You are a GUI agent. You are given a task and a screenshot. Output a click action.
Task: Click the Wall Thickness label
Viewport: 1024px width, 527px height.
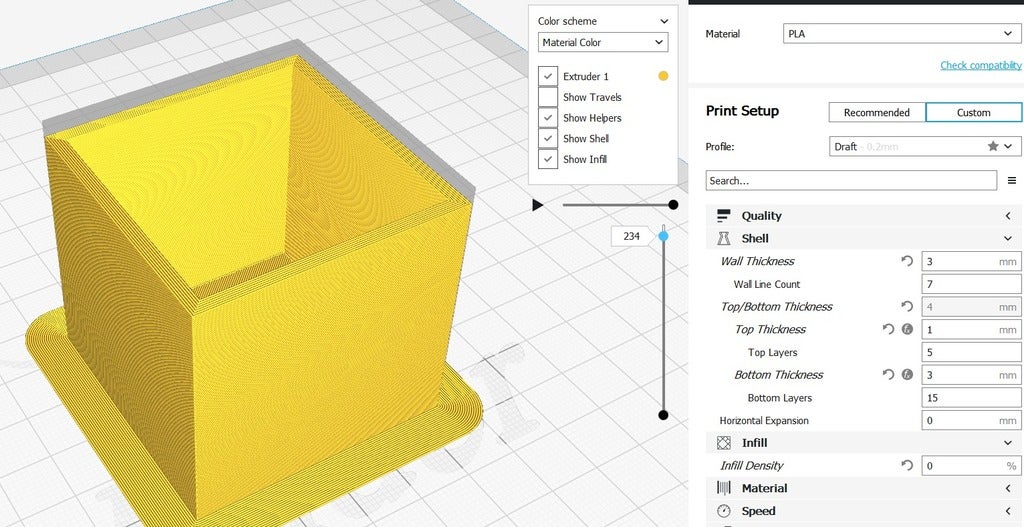point(757,261)
